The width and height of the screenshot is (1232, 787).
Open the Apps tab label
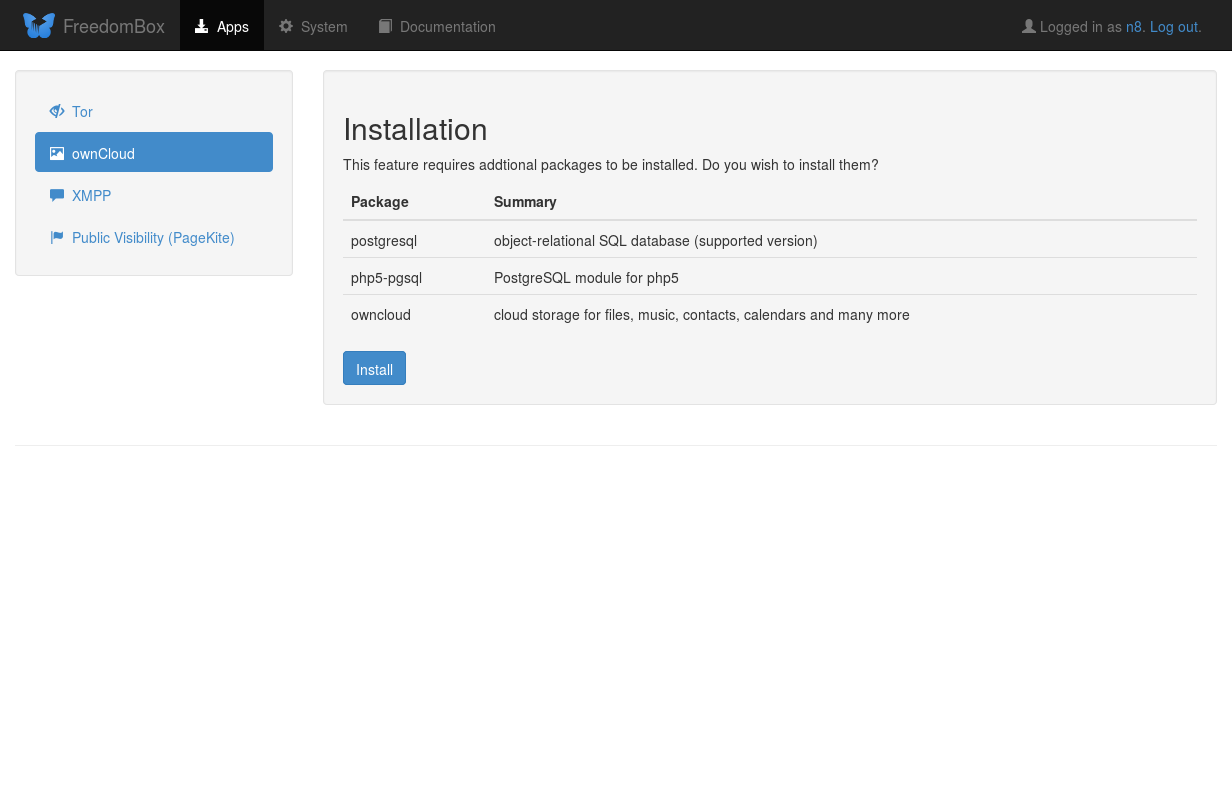(x=233, y=27)
